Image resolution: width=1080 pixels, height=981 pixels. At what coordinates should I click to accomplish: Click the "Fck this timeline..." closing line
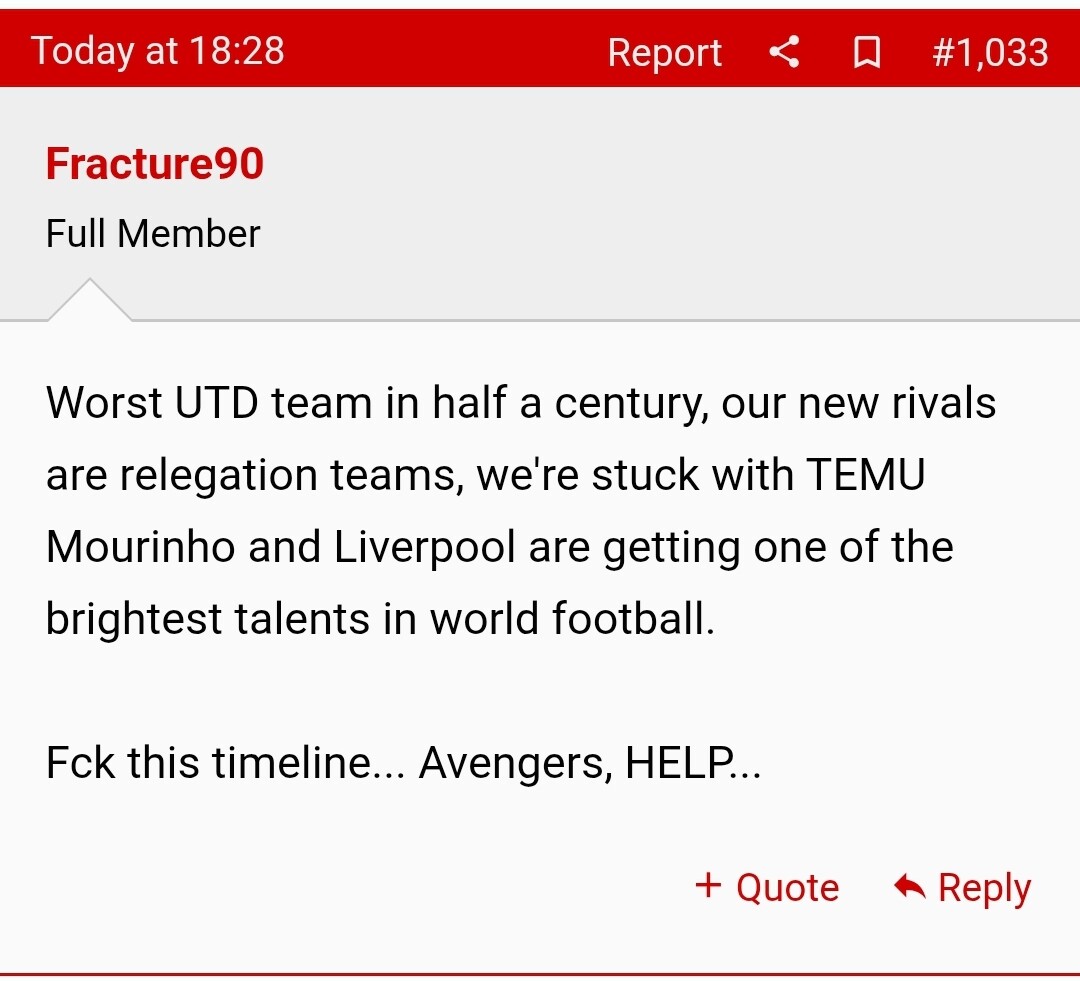coord(404,763)
